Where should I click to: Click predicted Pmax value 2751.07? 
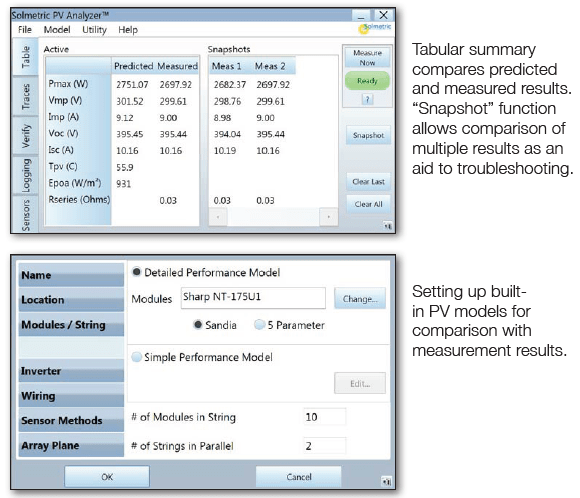pos(132,85)
